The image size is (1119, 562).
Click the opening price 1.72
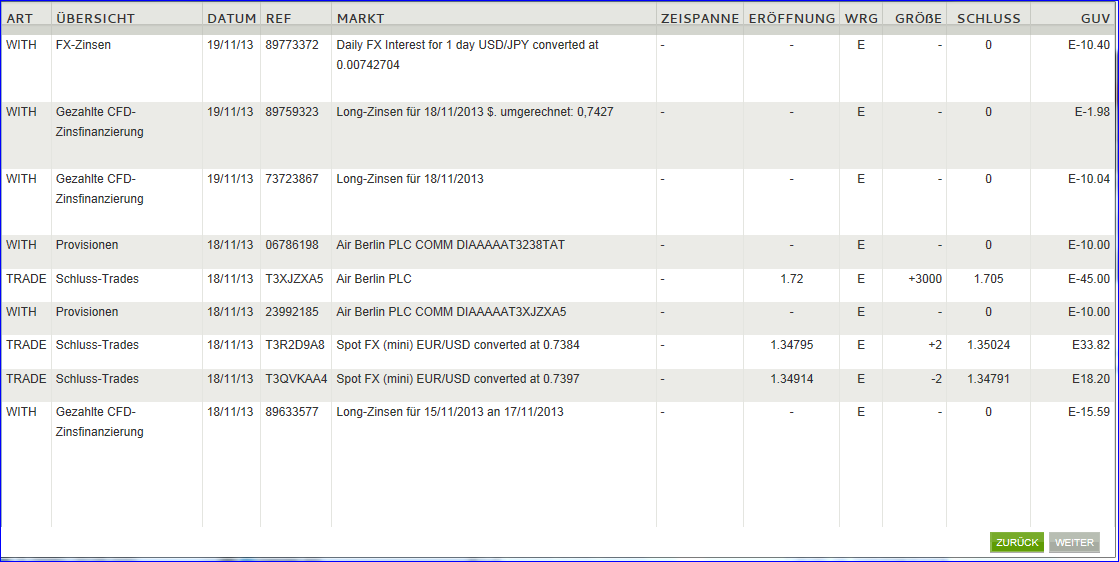[x=791, y=279]
